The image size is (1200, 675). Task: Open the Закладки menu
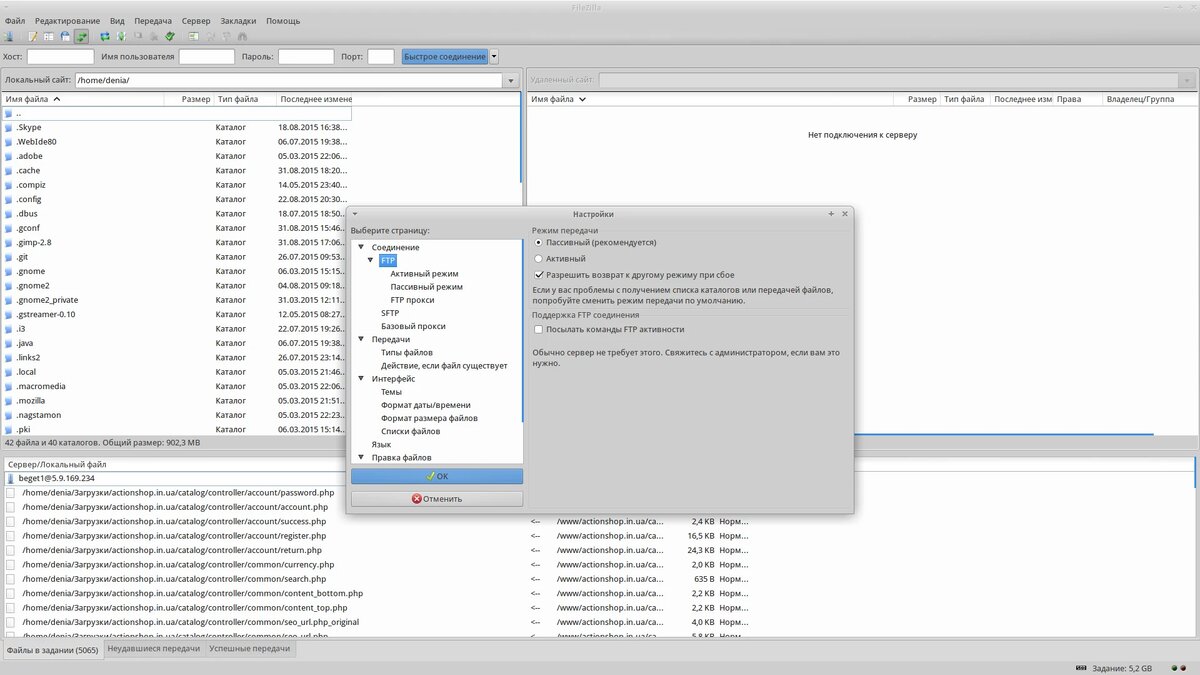[x=238, y=20]
